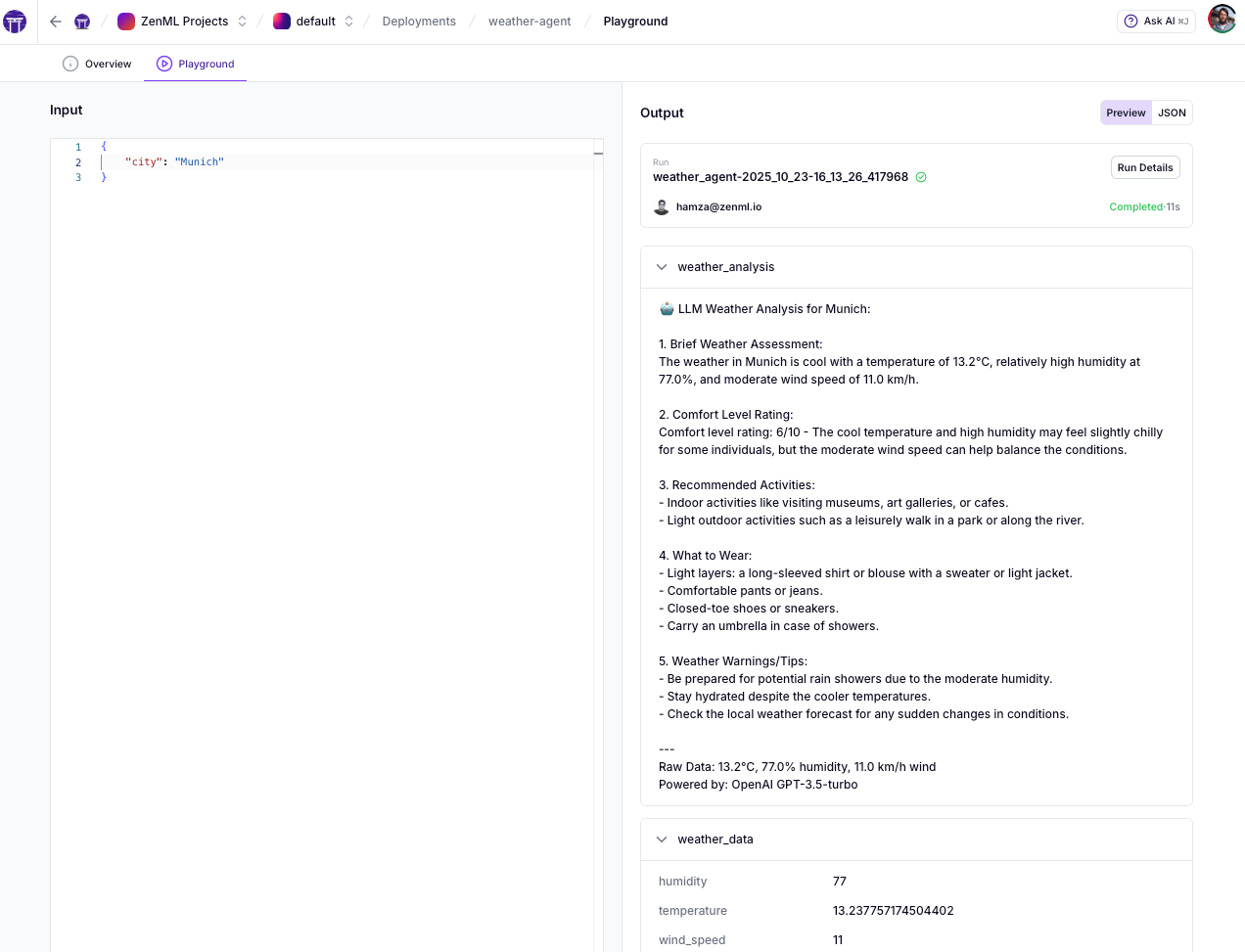Click the Playground tab play icon
The image size is (1245, 952).
pyautogui.click(x=164, y=64)
